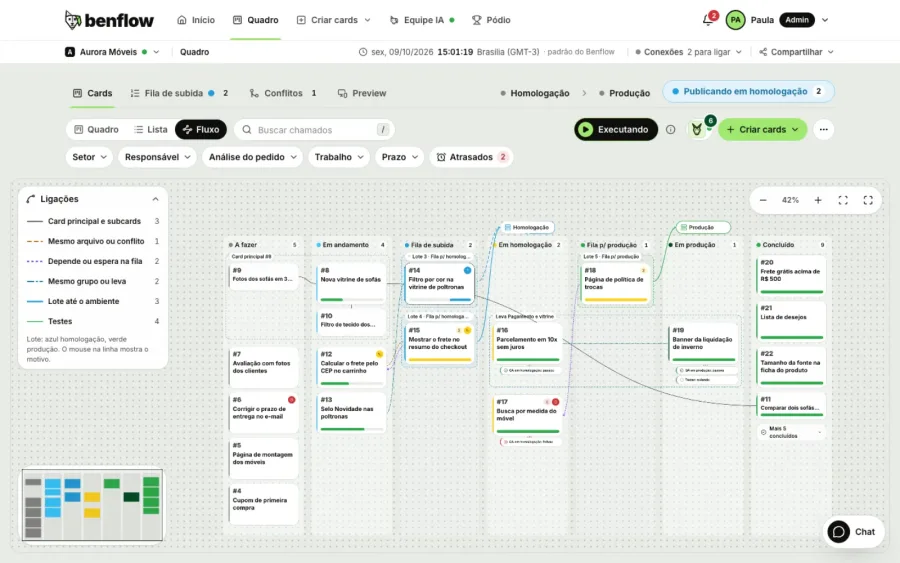900x563 pixels.
Task: Focus the Buscar chamados search field
Action: coord(315,130)
